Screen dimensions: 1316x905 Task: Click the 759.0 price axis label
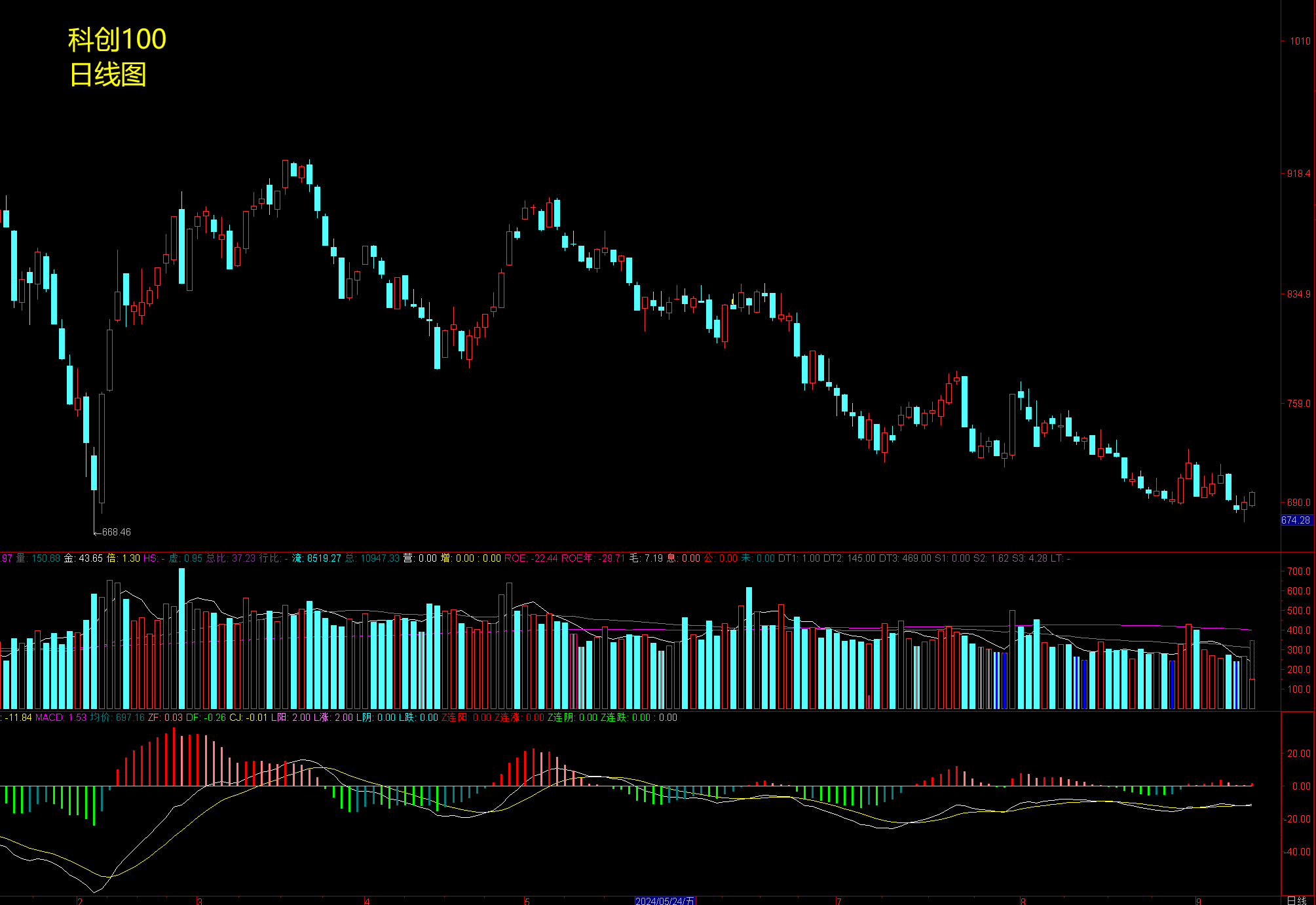pos(1298,404)
